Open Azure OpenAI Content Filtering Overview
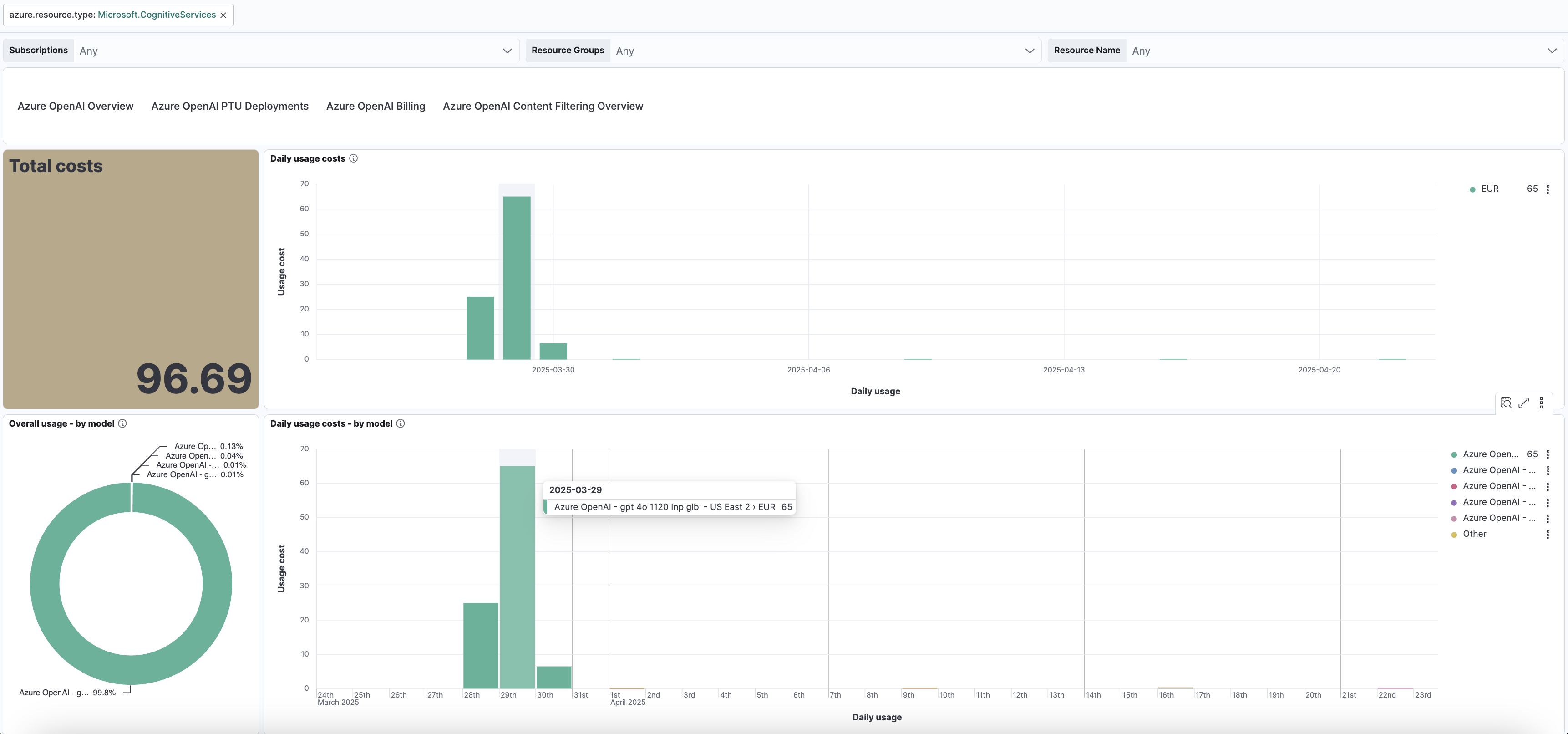The image size is (1568, 734). pyautogui.click(x=543, y=106)
